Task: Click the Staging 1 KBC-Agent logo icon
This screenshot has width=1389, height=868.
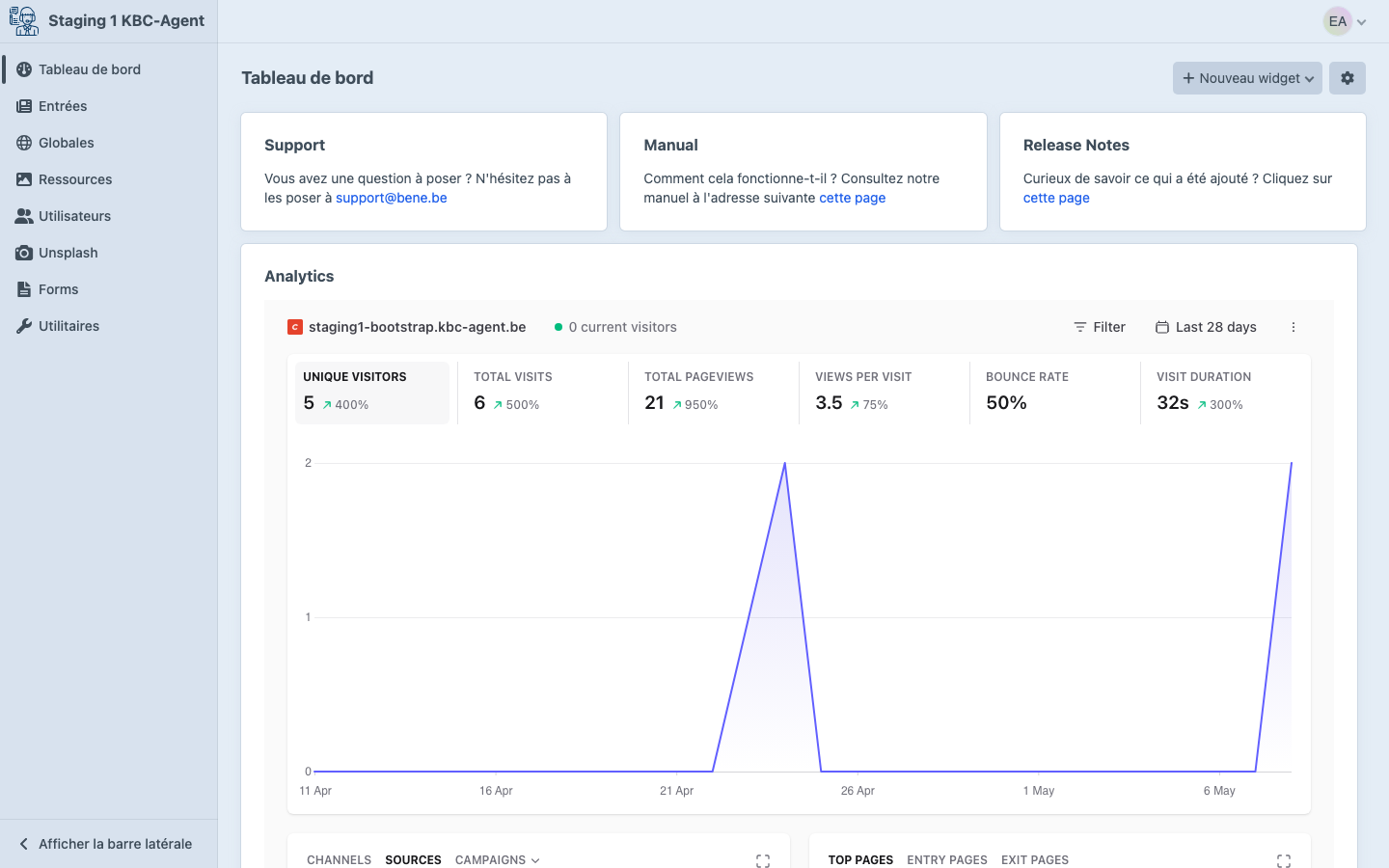Action: (24, 20)
